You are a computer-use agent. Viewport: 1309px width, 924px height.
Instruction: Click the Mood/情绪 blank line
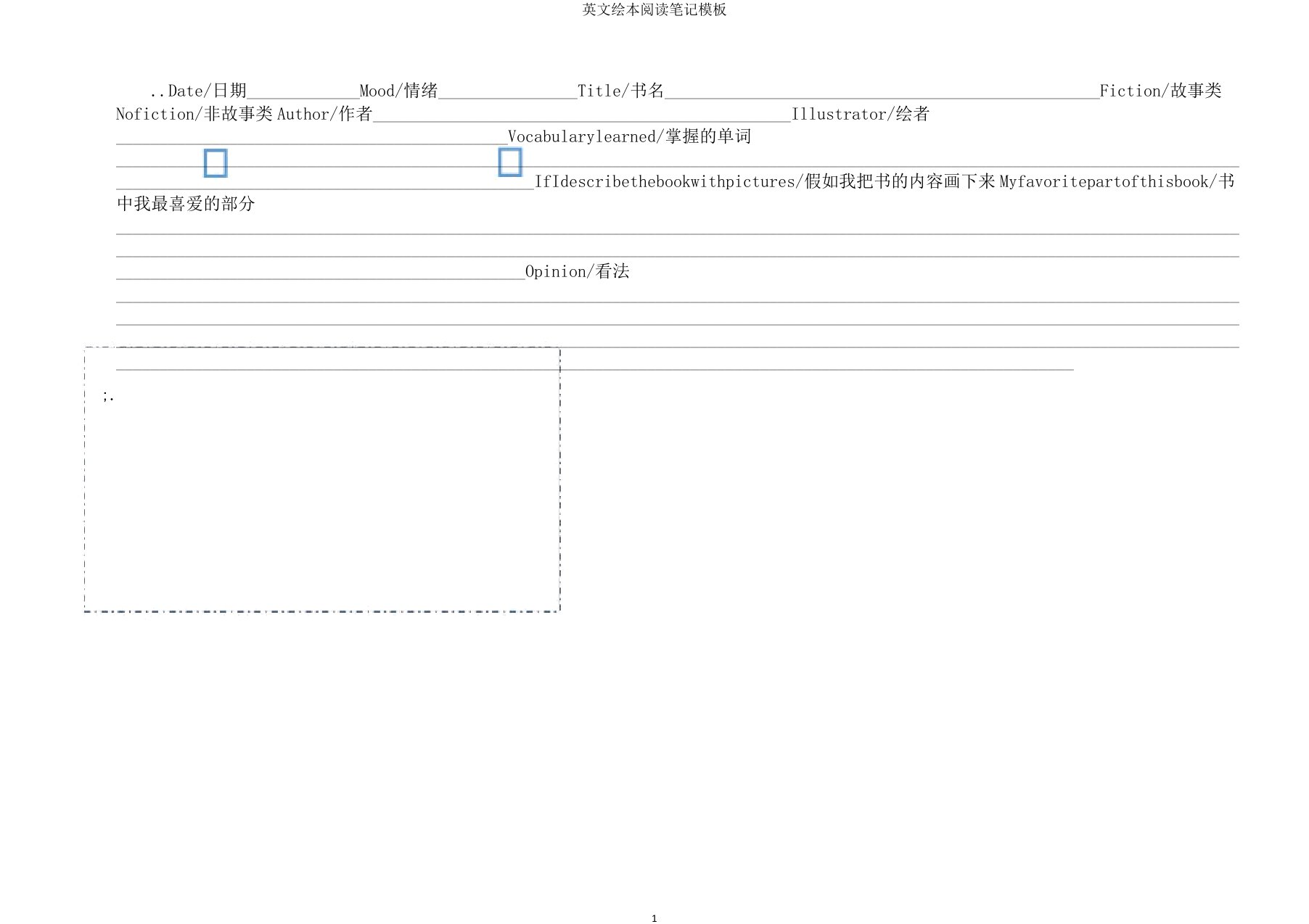508,91
